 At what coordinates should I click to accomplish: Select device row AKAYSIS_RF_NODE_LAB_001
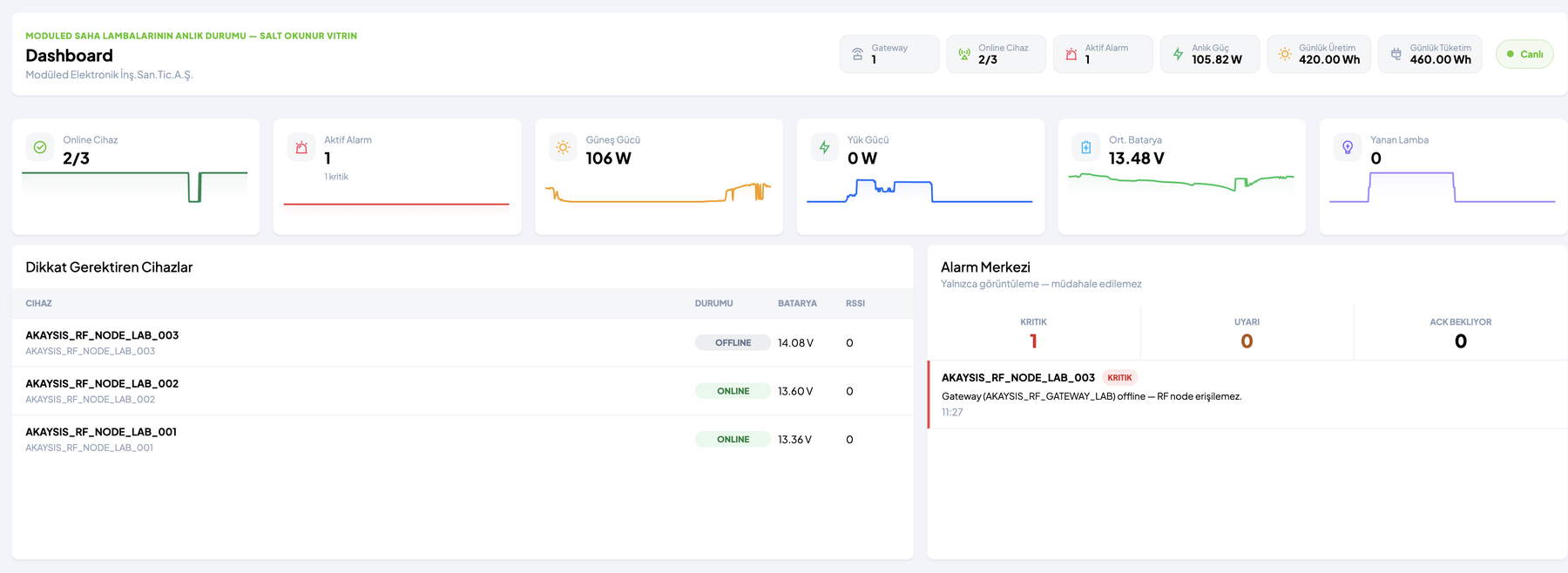[x=463, y=439]
